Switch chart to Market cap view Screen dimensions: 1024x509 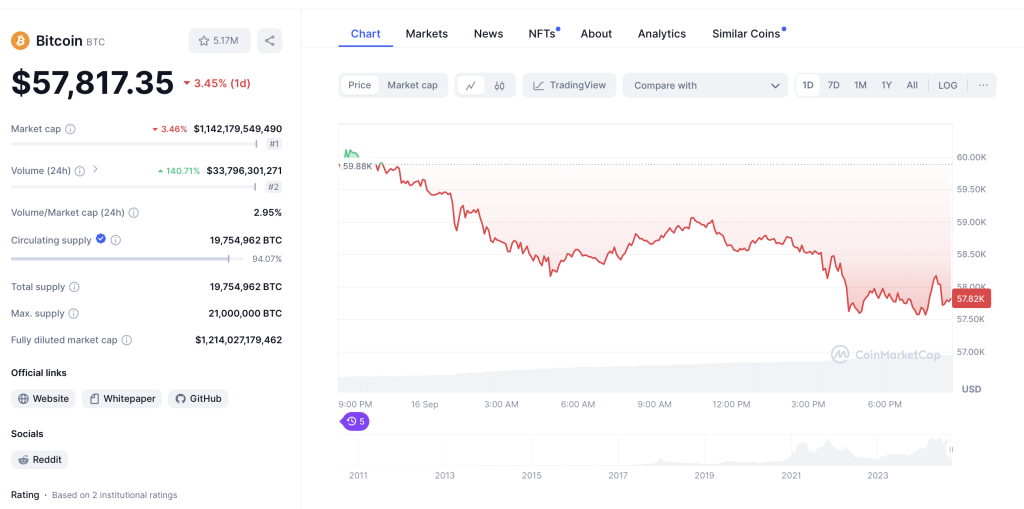(413, 85)
